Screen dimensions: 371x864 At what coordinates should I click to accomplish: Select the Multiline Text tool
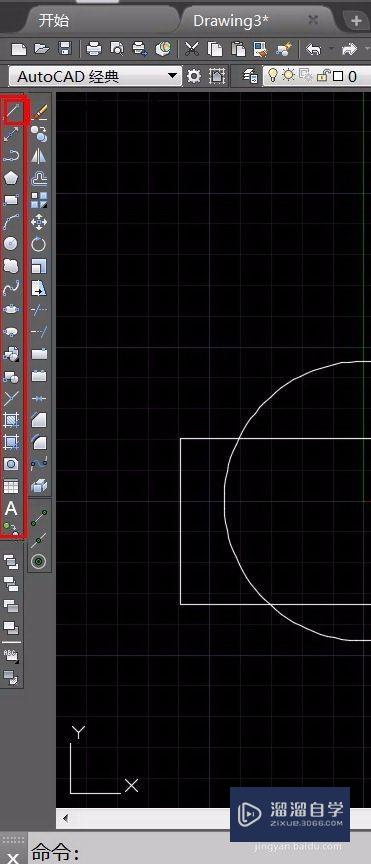[11, 508]
